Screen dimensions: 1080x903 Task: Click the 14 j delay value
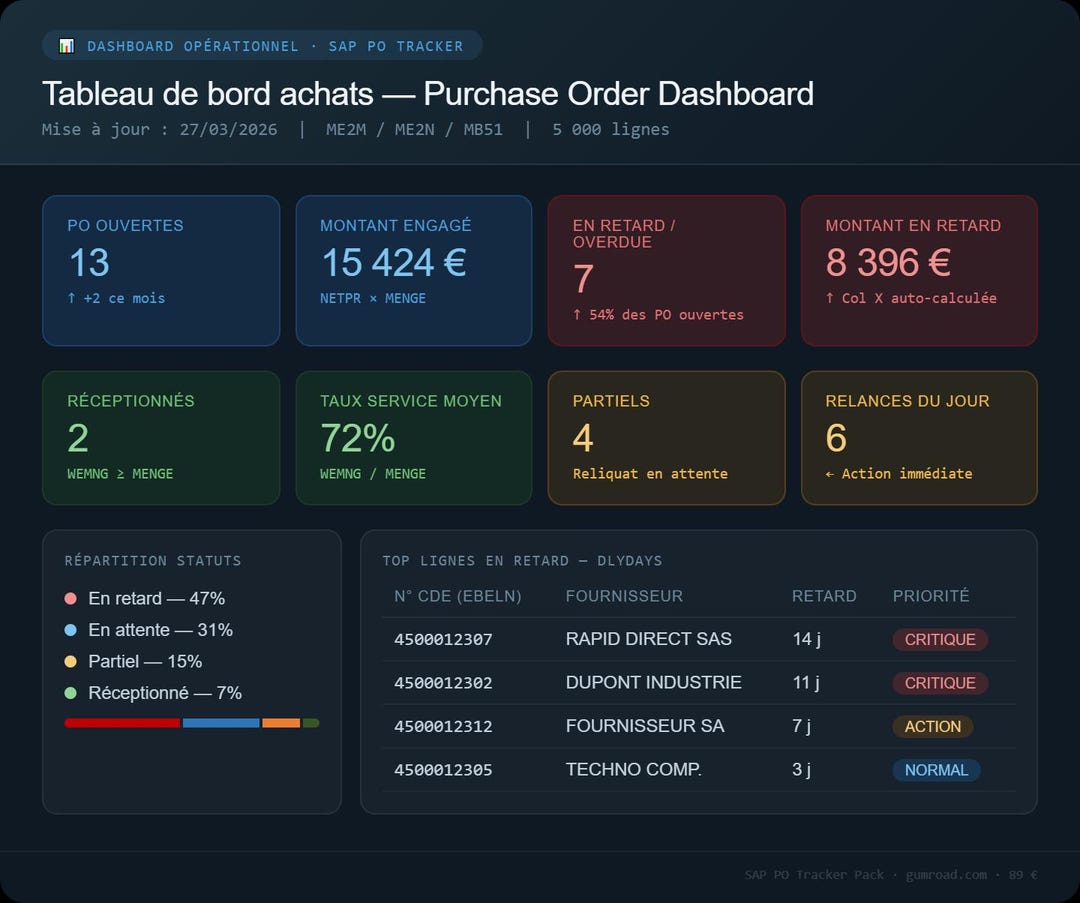807,639
